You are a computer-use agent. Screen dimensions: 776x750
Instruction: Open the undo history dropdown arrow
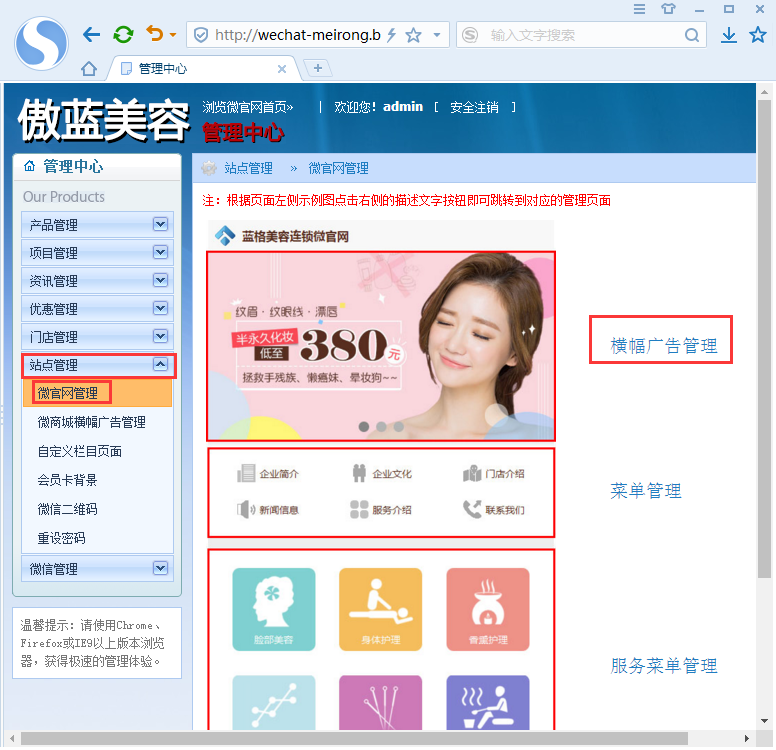pos(173,35)
